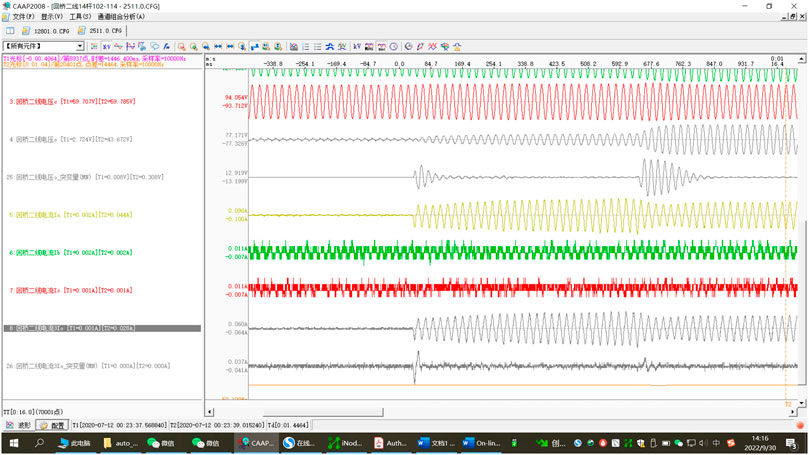Click the blue step-shaped toolbar icon

coord(254,46)
